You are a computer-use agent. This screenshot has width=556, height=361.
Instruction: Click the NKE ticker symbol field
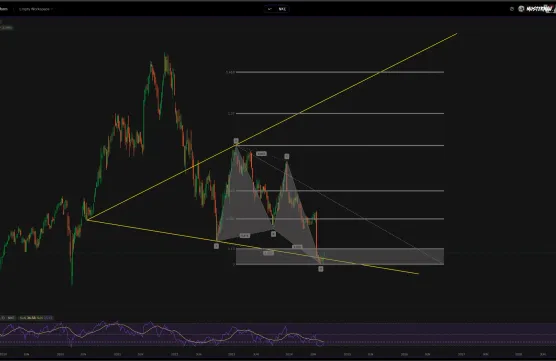pyautogui.click(x=282, y=9)
